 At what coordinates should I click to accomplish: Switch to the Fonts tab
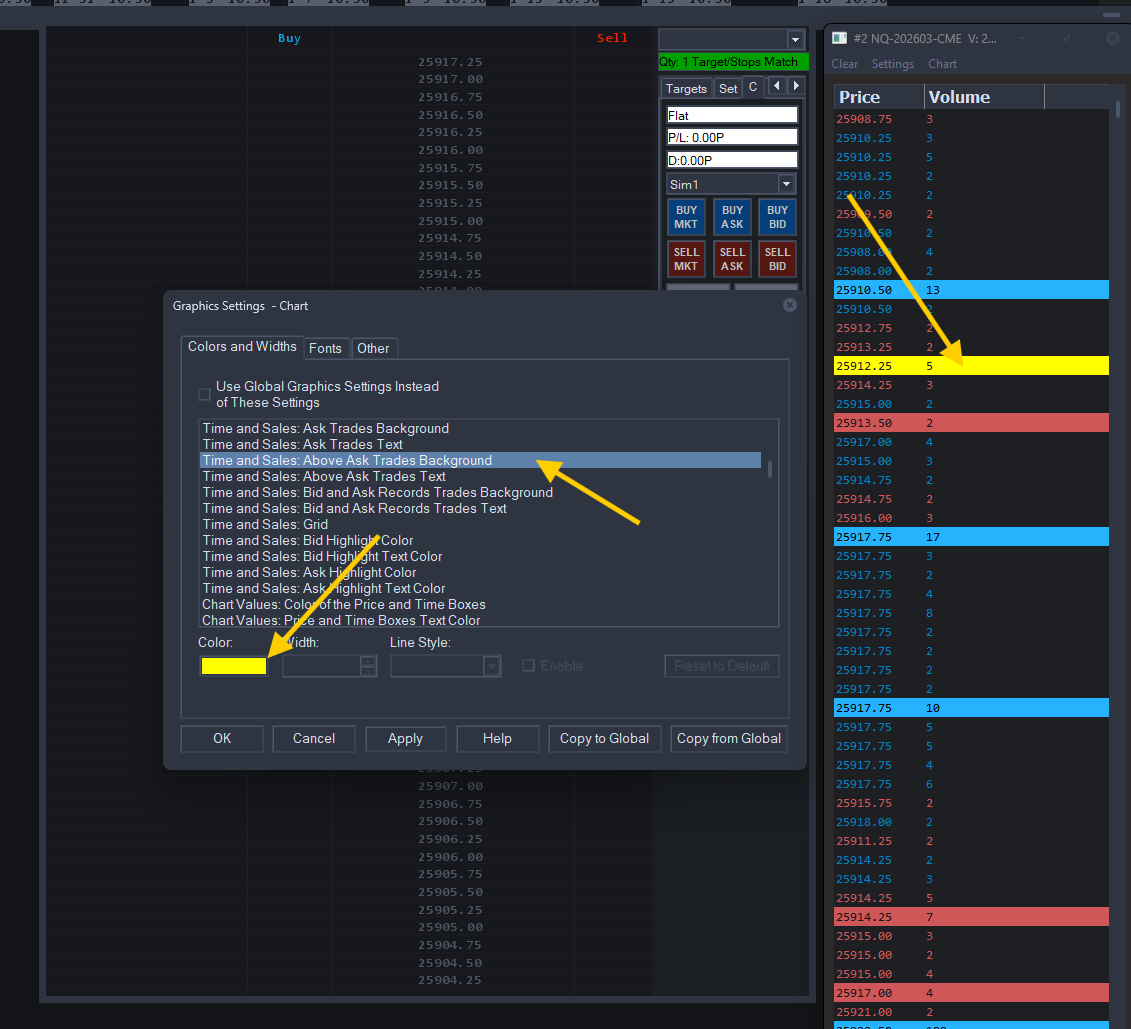coord(325,348)
